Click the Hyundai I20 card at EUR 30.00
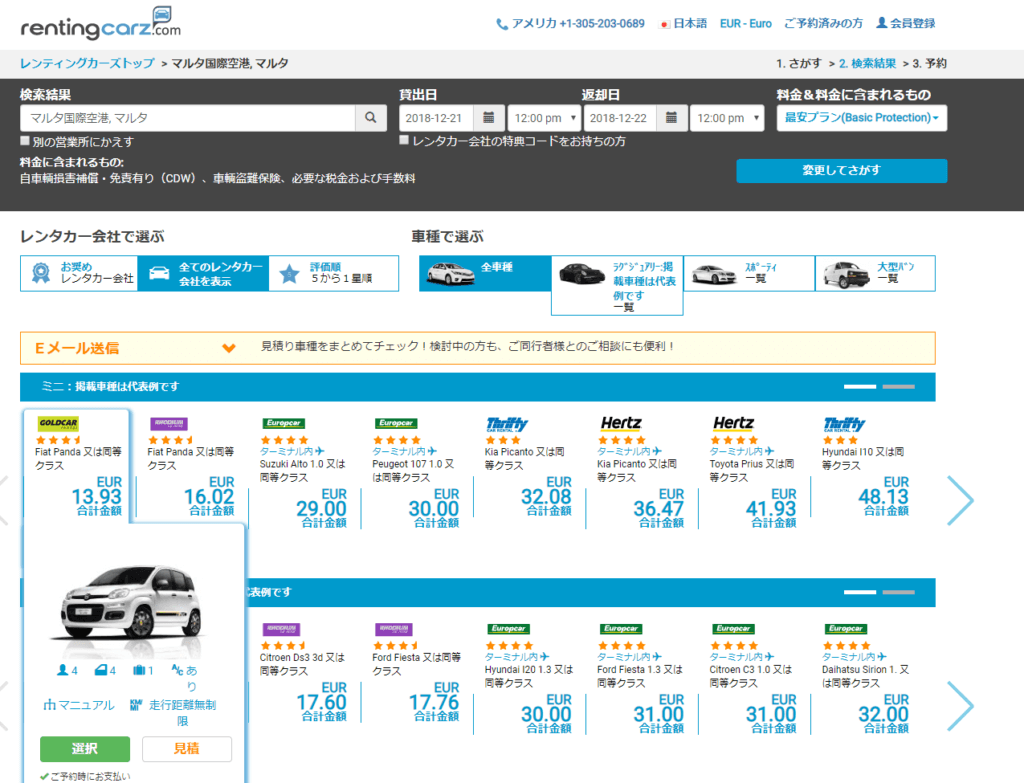Viewport: 1024px width, 783px height. (529, 679)
